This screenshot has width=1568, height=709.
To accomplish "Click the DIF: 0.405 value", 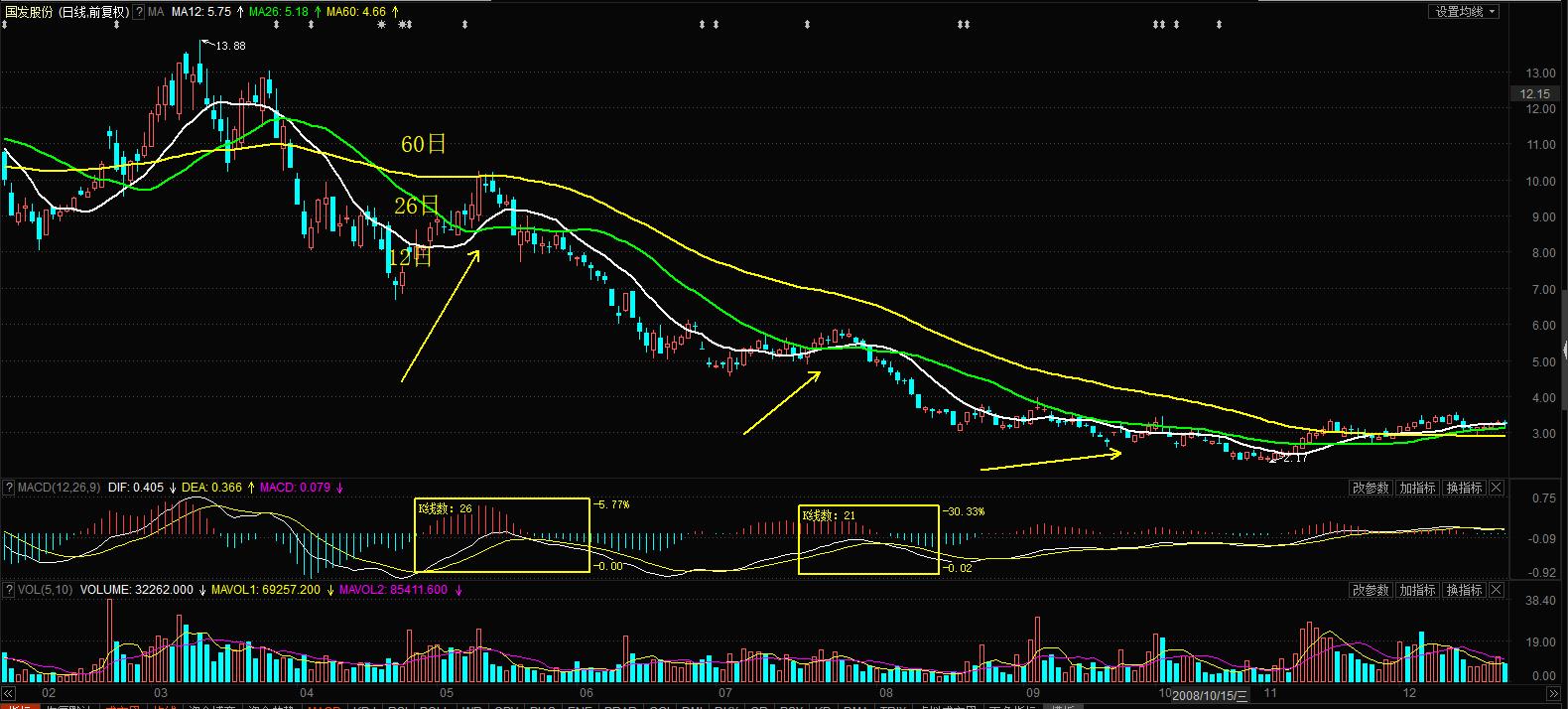I will (x=136, y=488).
